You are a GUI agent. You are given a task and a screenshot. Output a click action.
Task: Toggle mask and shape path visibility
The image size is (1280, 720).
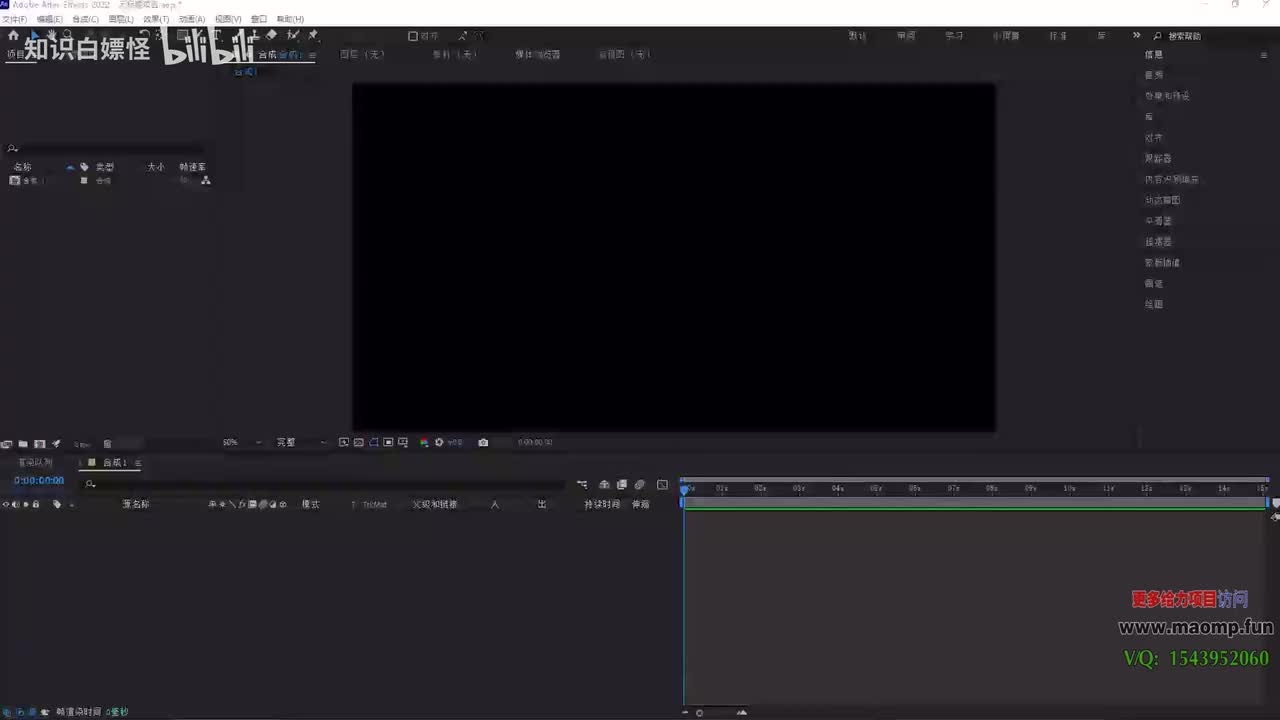click(x=373, y=442)
